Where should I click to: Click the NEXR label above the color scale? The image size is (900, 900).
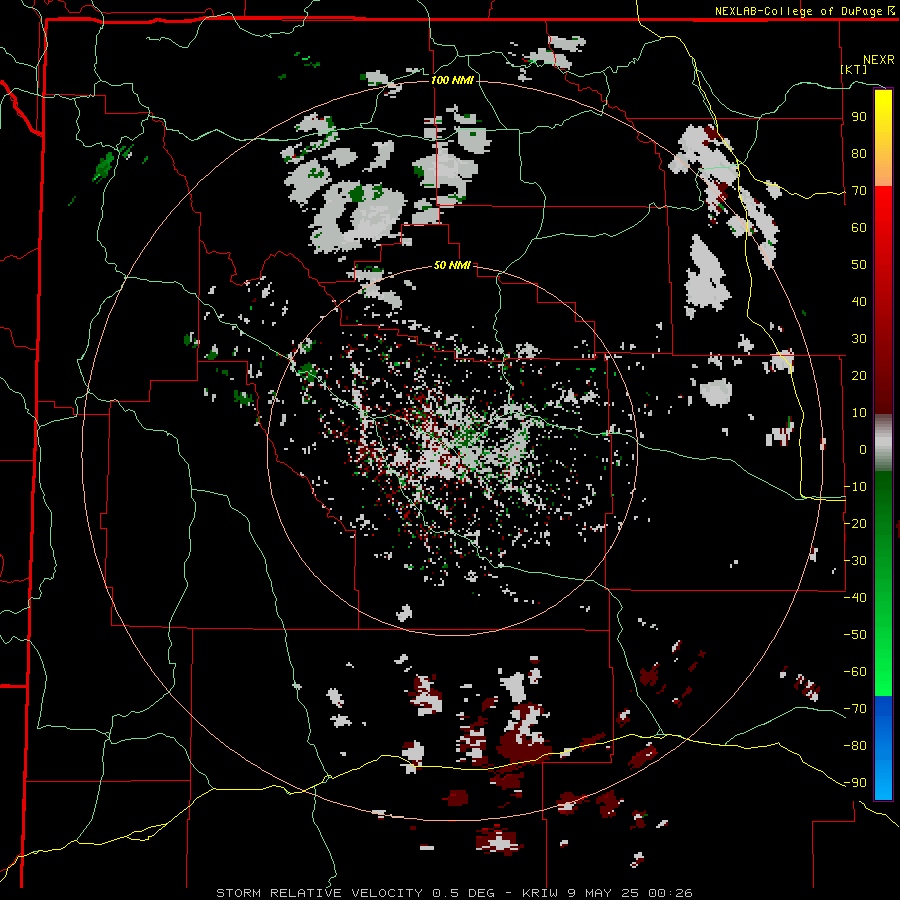879,60
